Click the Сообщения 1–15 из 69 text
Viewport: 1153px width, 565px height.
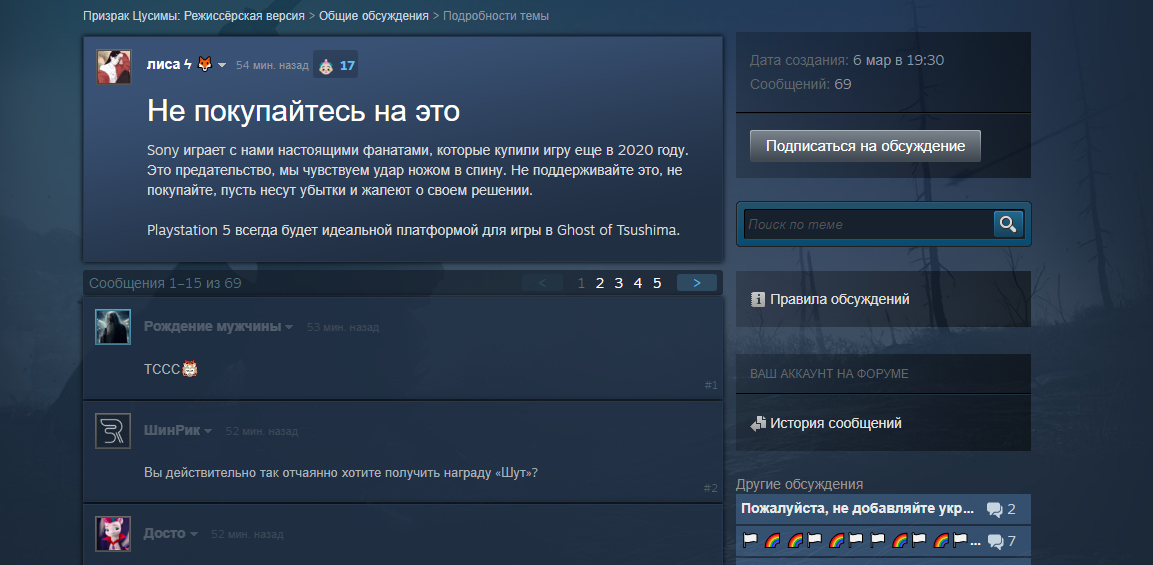click(165, 283)
